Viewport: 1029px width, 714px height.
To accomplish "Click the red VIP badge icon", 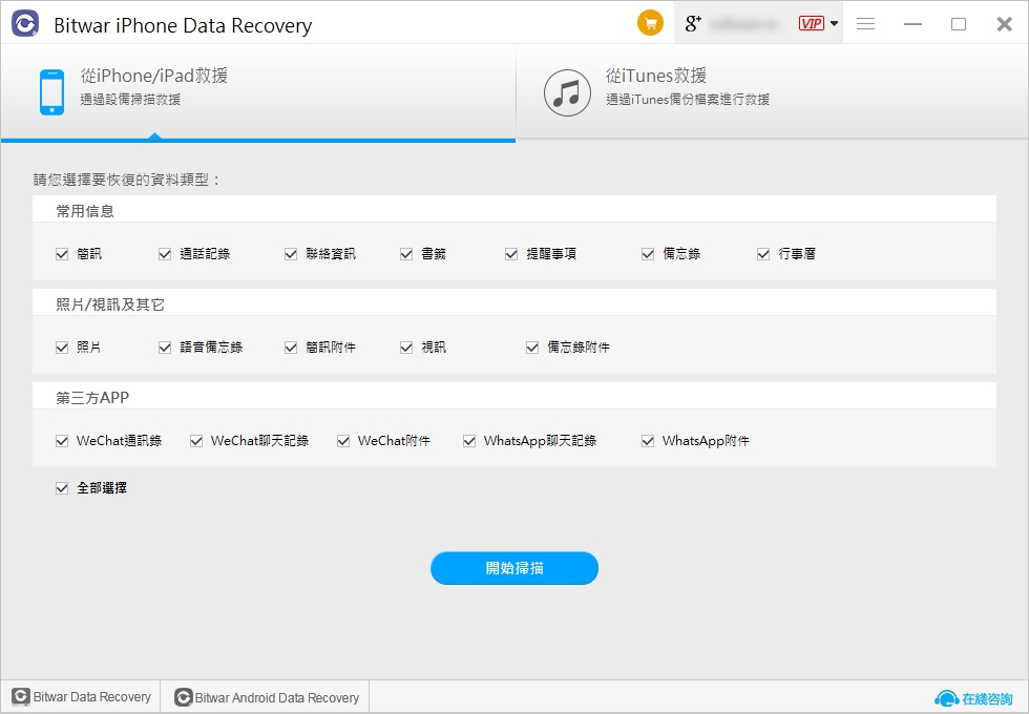I will tap(811, 24).
